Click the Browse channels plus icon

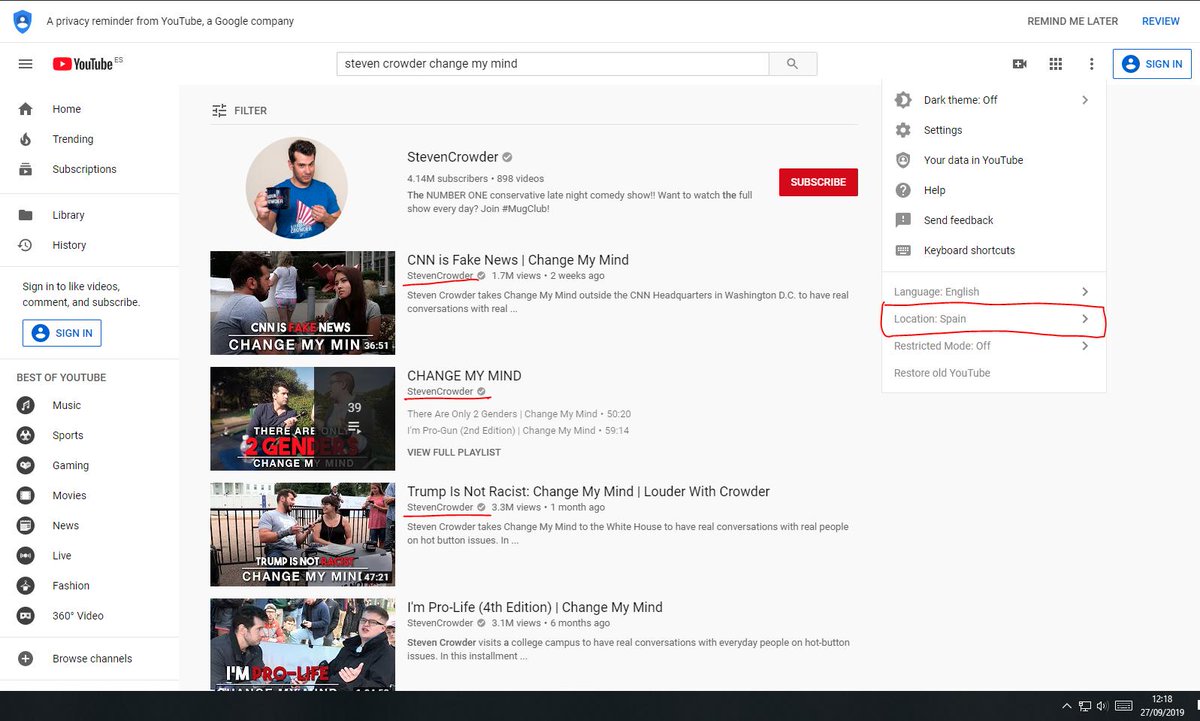click(x=26, y=659)
